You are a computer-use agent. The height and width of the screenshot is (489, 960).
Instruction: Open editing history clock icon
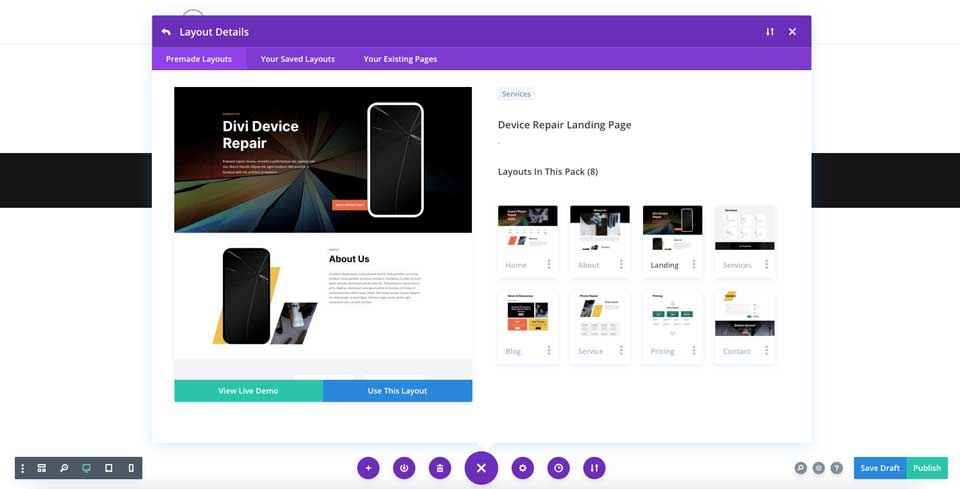point(558,468)
